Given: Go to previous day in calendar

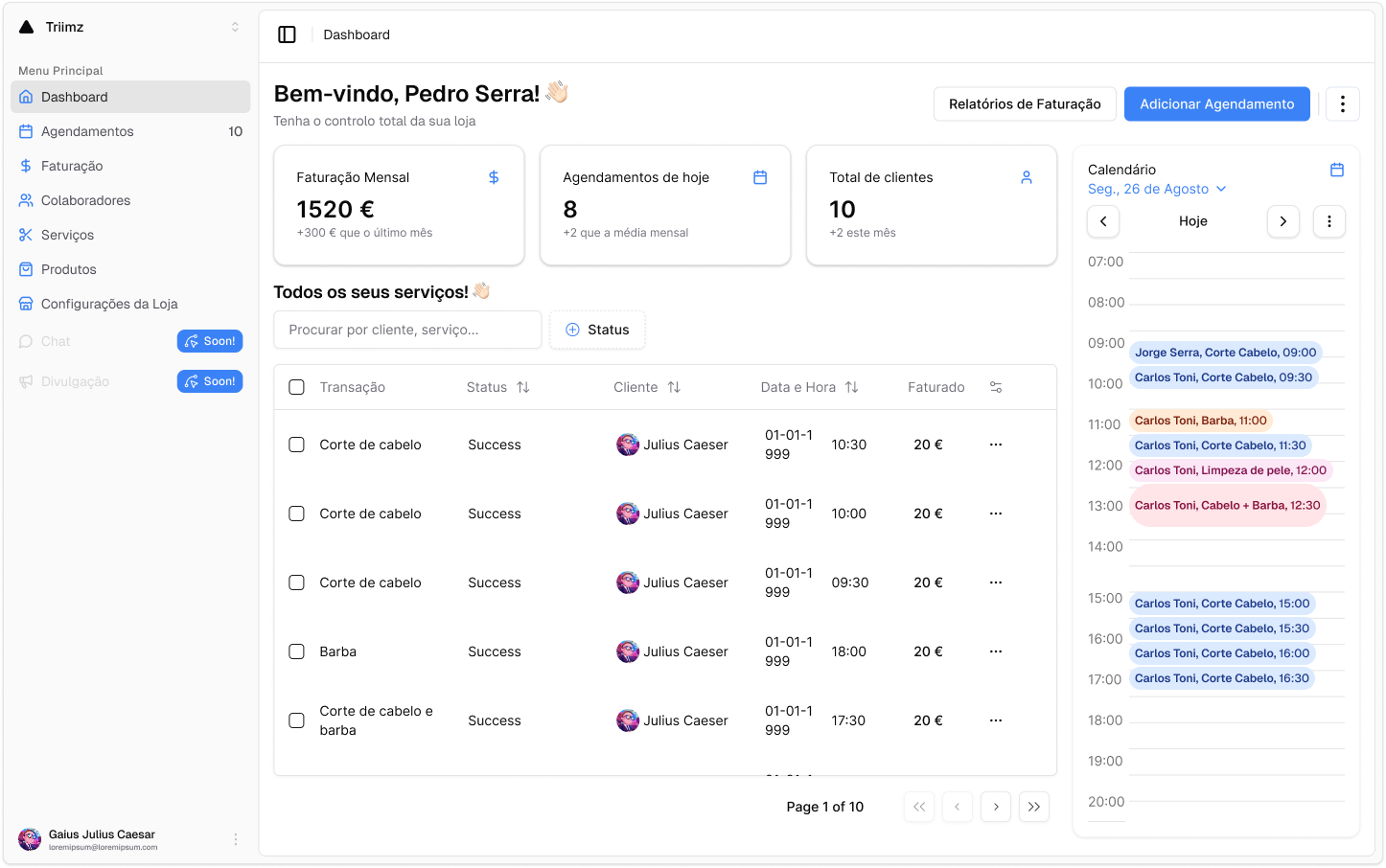Looking at the screenshot, I should tap(1103, 221).
